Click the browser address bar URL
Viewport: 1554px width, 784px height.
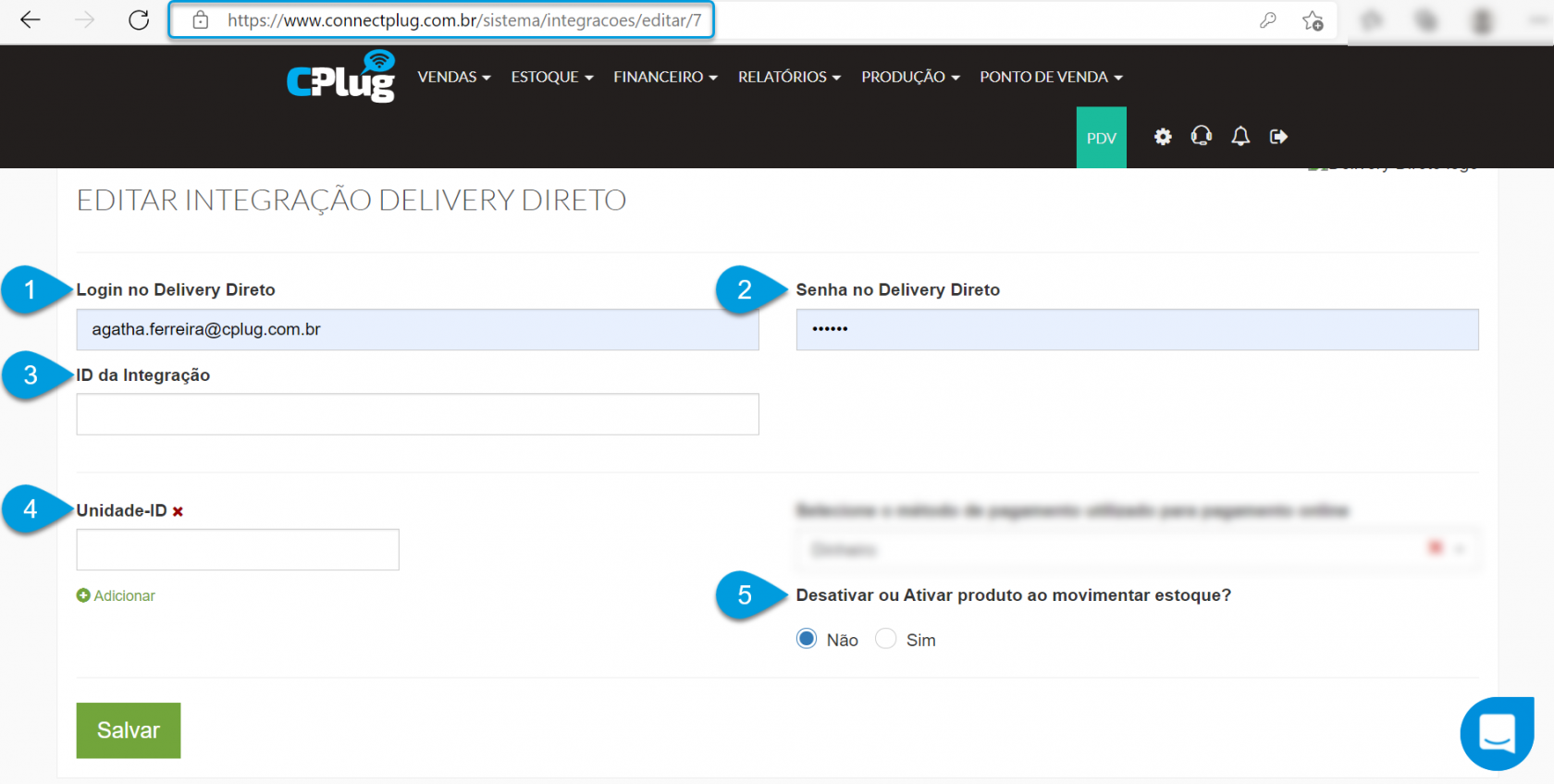click(x=464, y=20)
